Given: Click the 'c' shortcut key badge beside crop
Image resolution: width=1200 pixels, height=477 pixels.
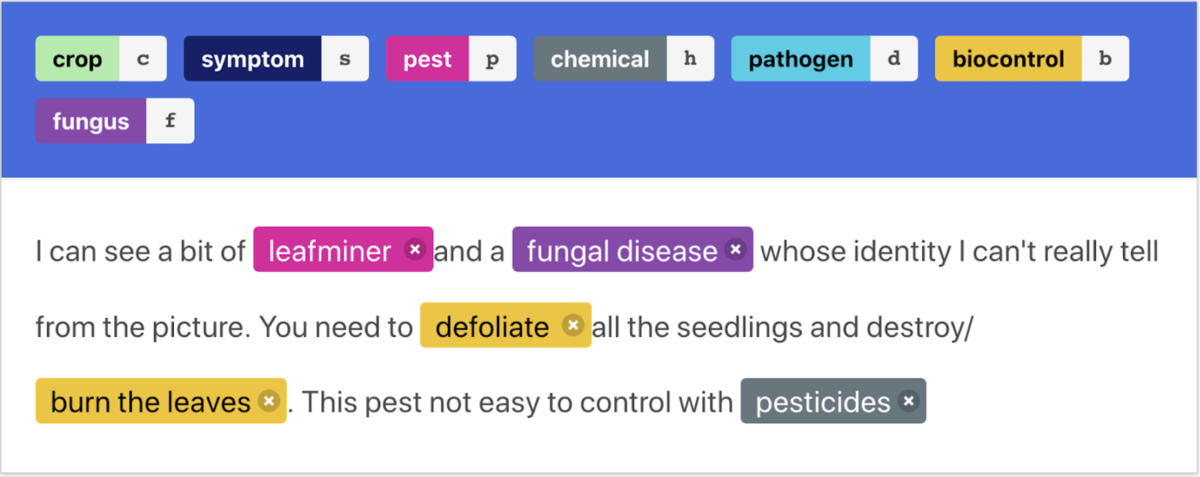Looking at the screenshot, I should (143, 59).
